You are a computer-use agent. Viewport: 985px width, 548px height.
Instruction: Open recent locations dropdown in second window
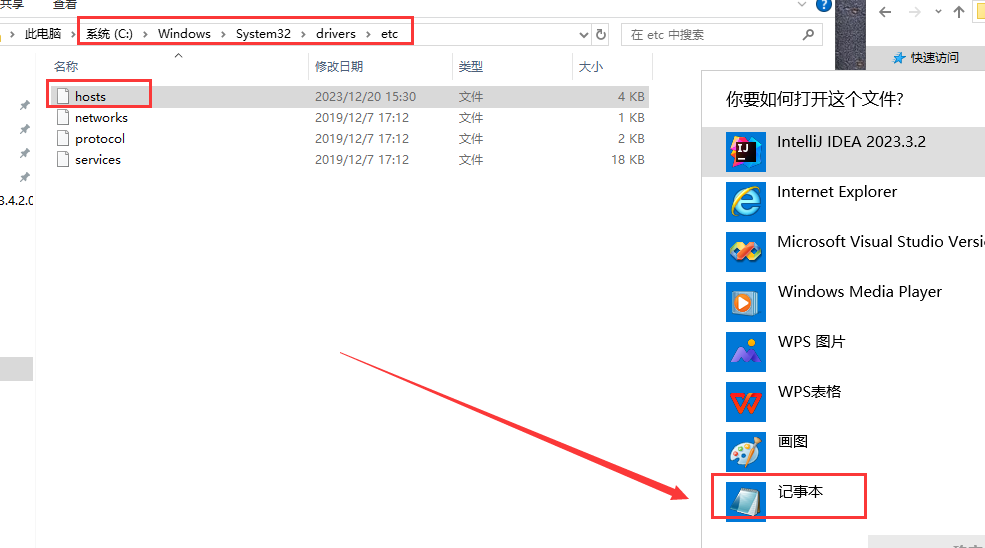938,12
